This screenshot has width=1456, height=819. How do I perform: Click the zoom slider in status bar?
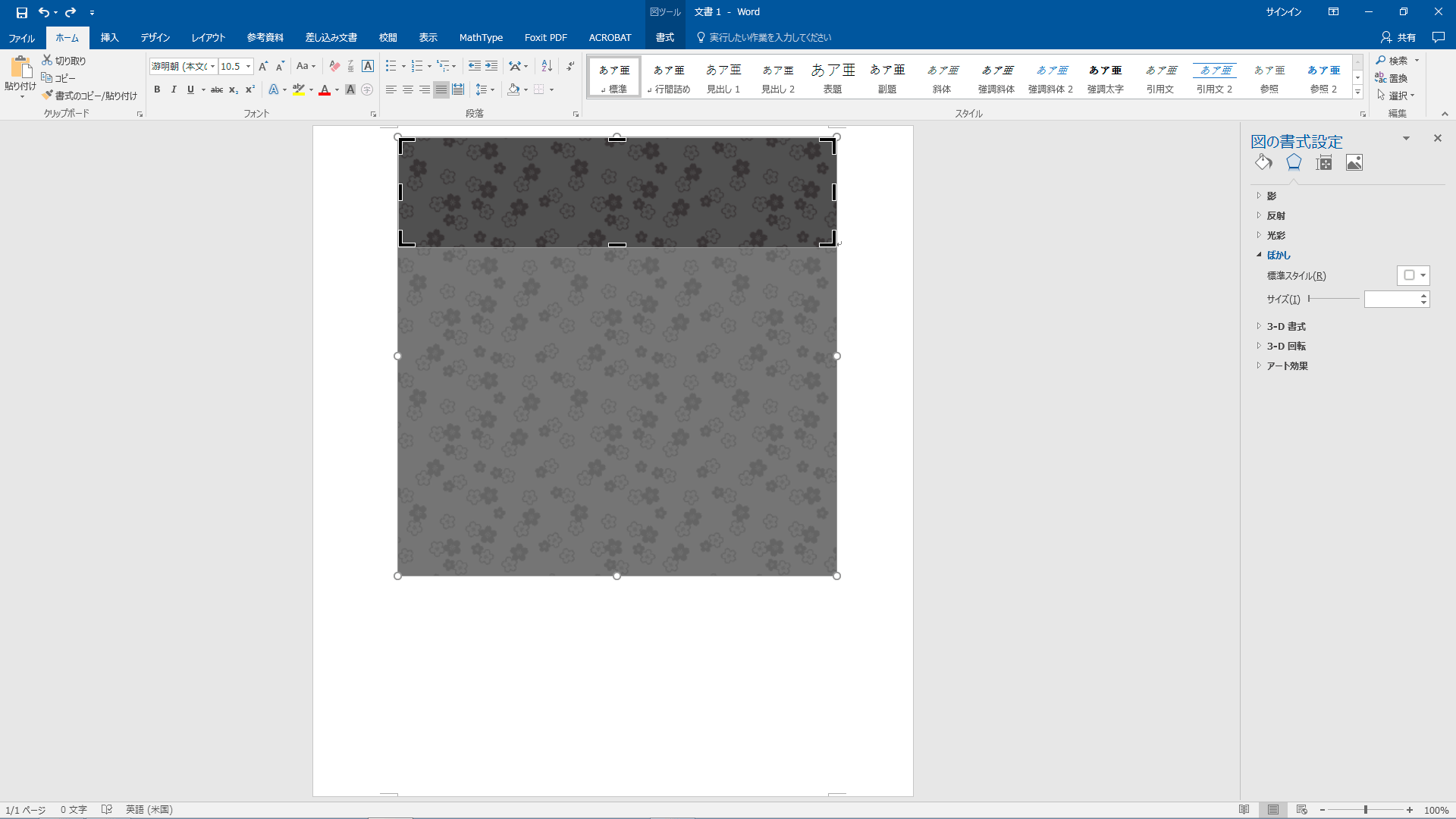[1366, 810]
